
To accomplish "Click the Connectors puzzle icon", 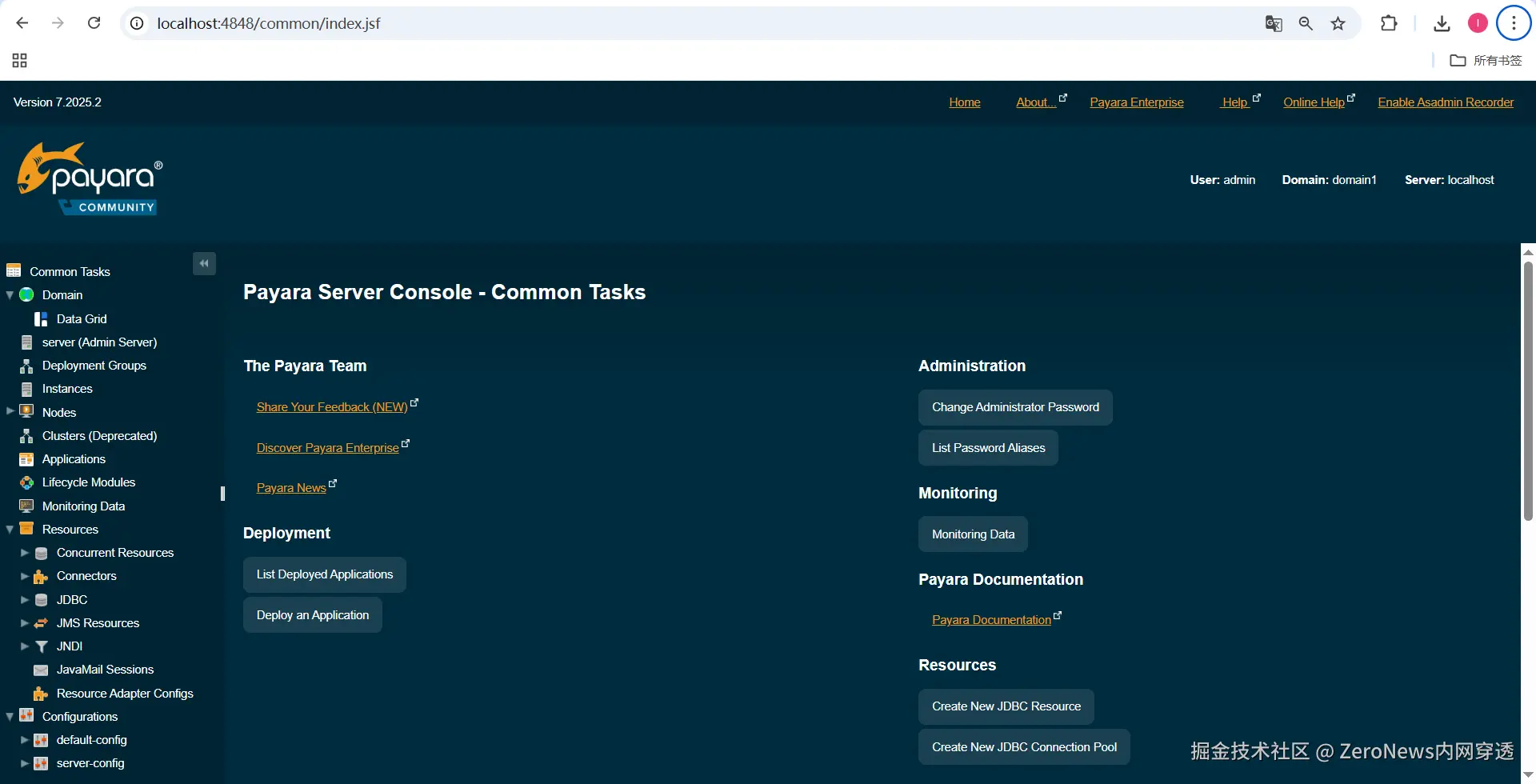I will 41,576.
